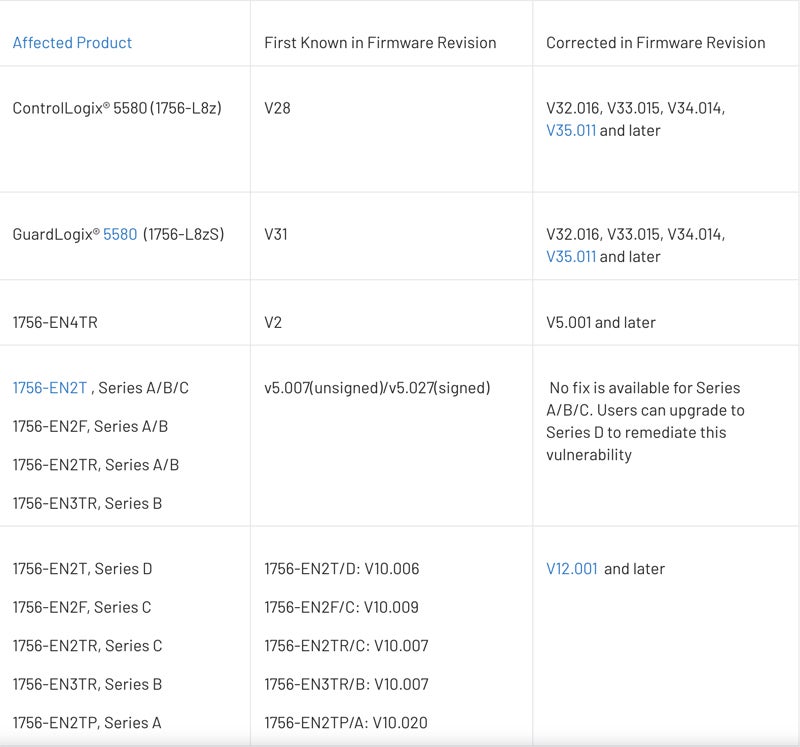The image size is (800, 747).
Task: Select the 1756-EN2F, Series A/B entry
Action: (90, 427)
